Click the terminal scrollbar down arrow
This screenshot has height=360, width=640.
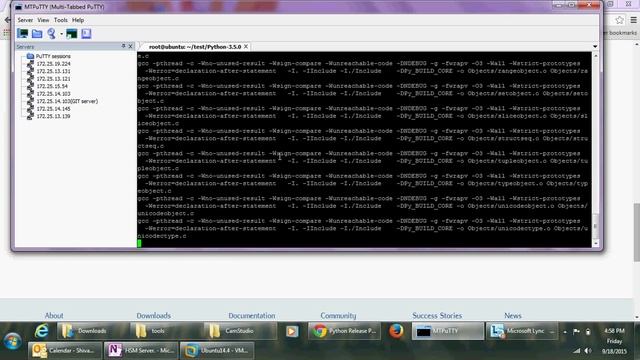point(596,243)
